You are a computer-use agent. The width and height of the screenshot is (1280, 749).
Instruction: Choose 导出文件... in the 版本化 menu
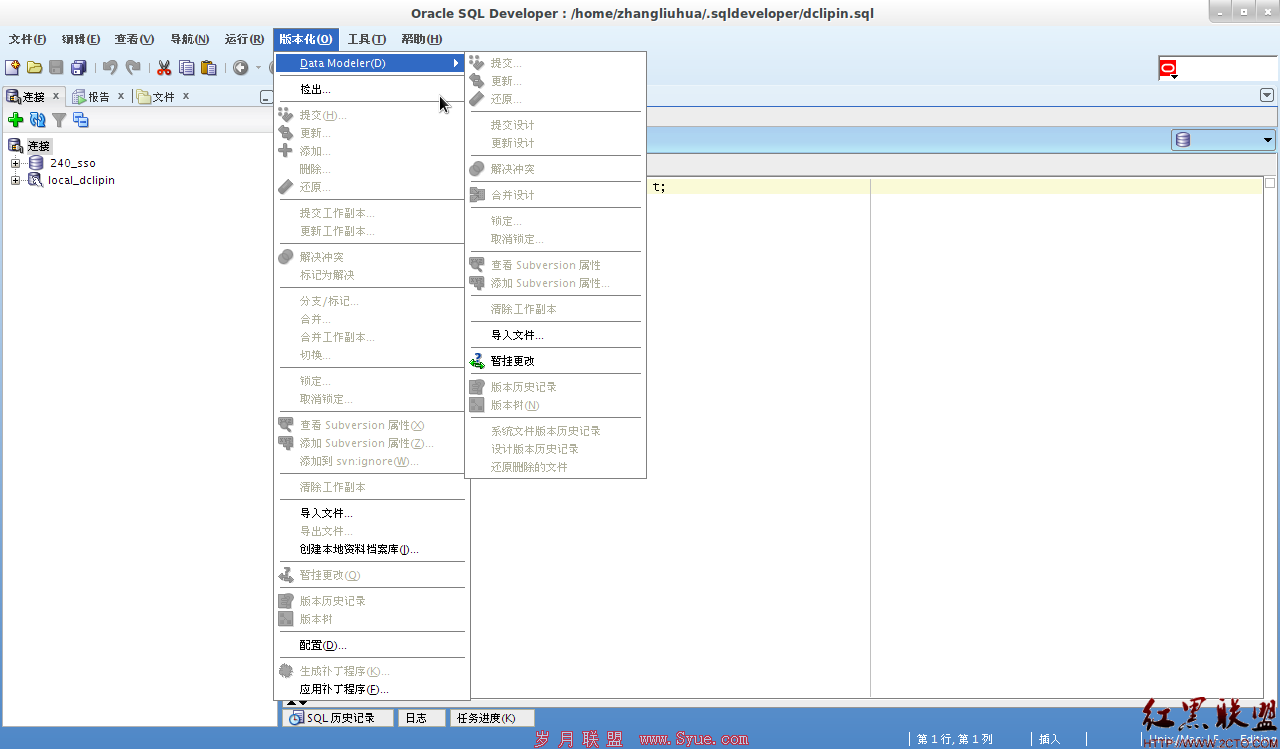[370, 531]
